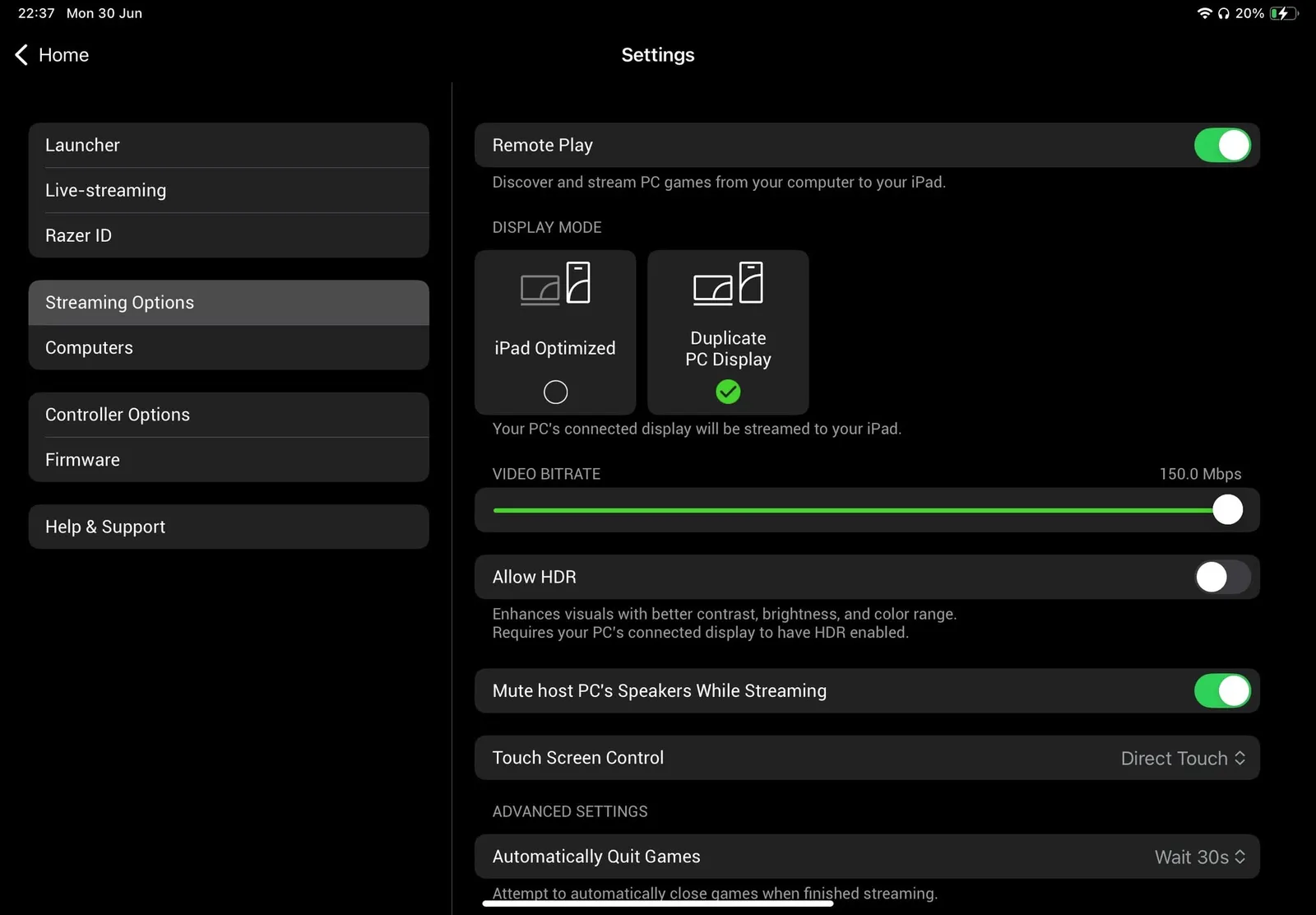Click the back chevron next to Home
The image size is (1316, 915).
pyautogui.click(x=22, y=55)
